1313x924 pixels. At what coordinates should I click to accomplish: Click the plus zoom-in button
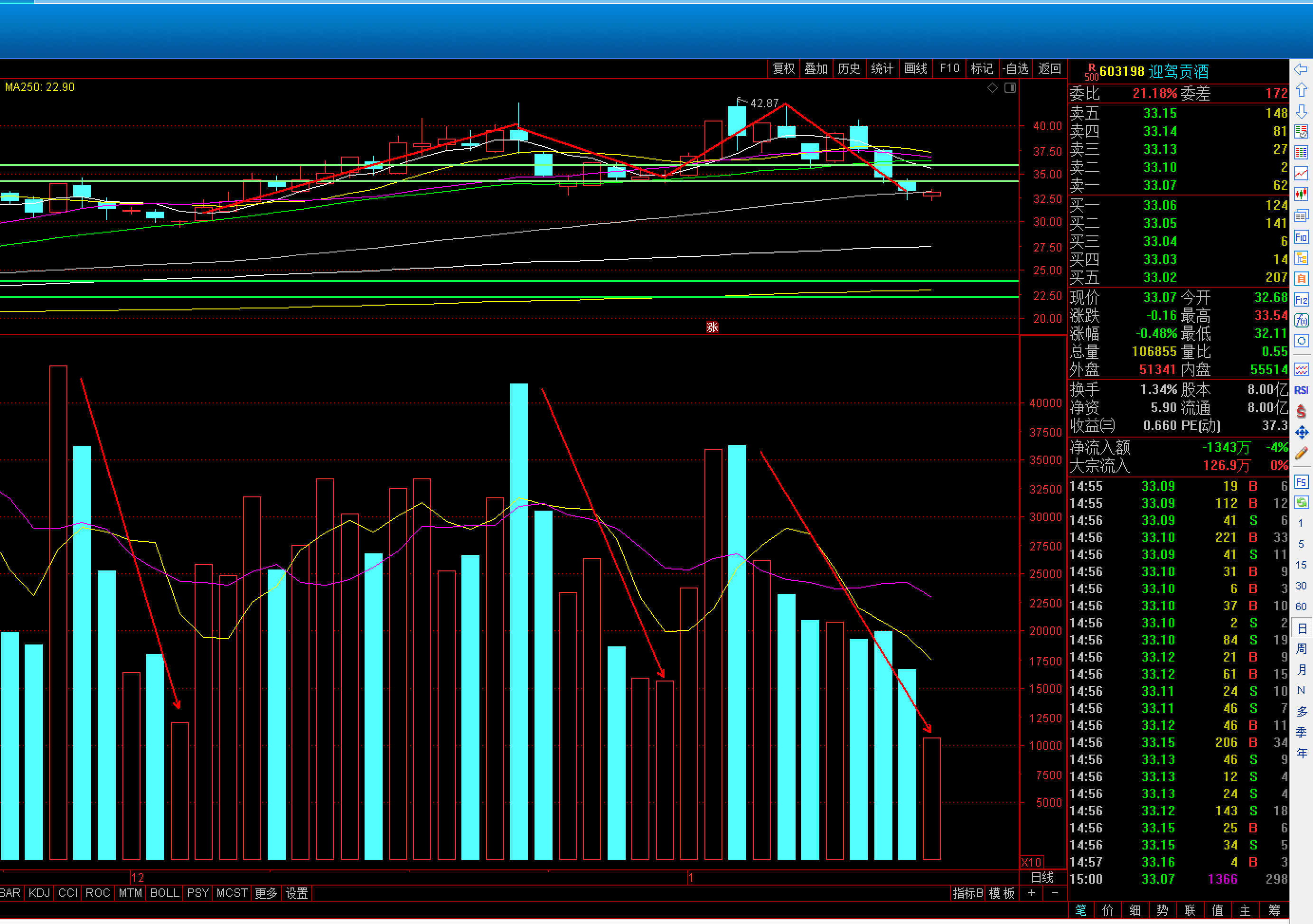tap(1031, 893)
